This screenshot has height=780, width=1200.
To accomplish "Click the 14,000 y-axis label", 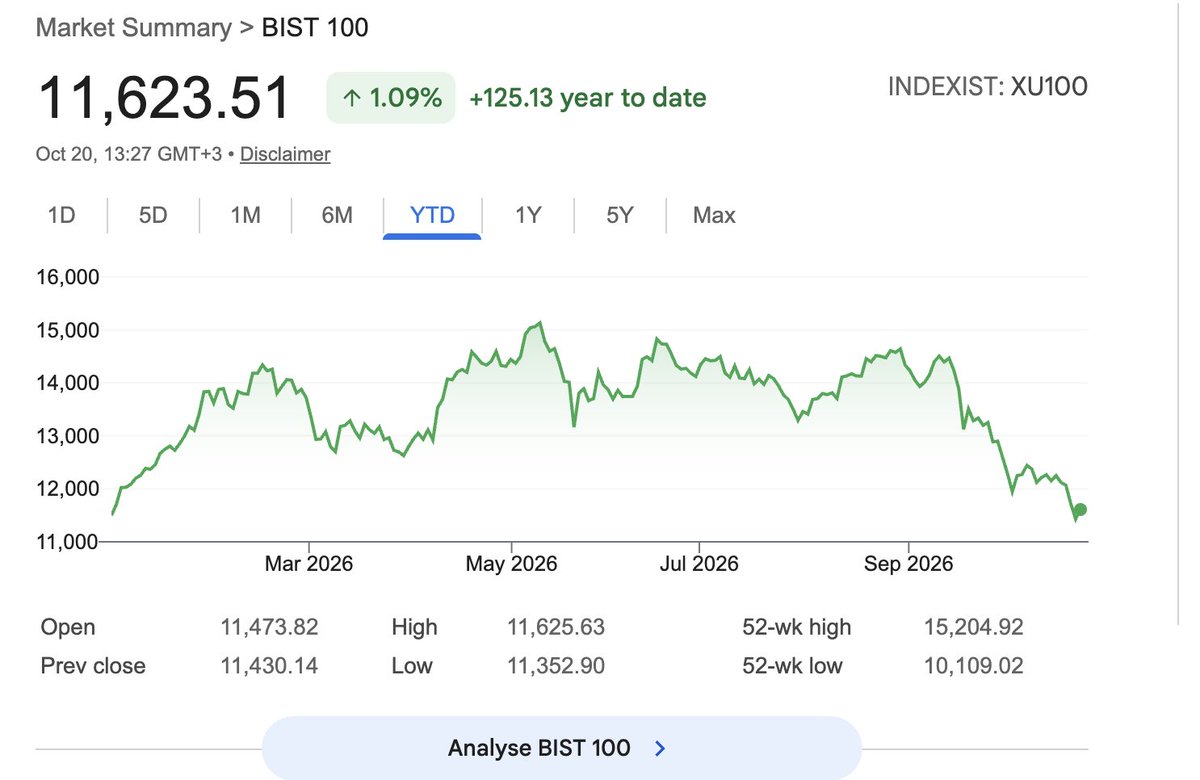I will (x=68, y=383).
